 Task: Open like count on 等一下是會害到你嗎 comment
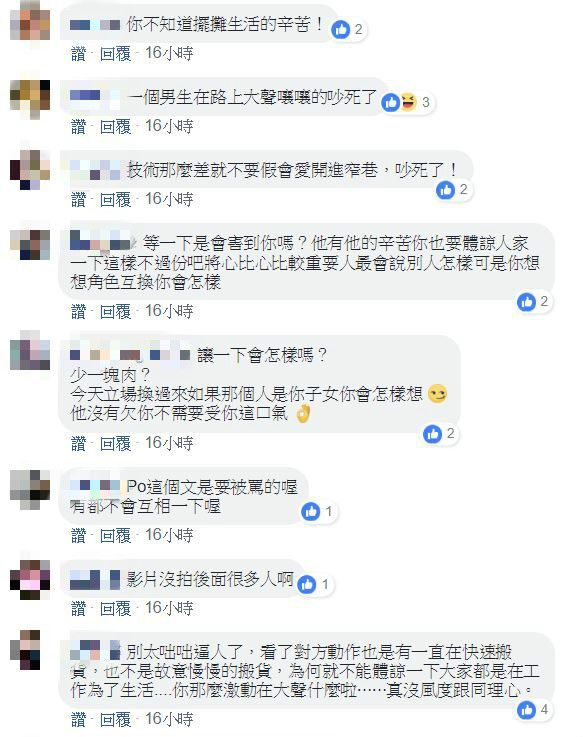[544, 301]
